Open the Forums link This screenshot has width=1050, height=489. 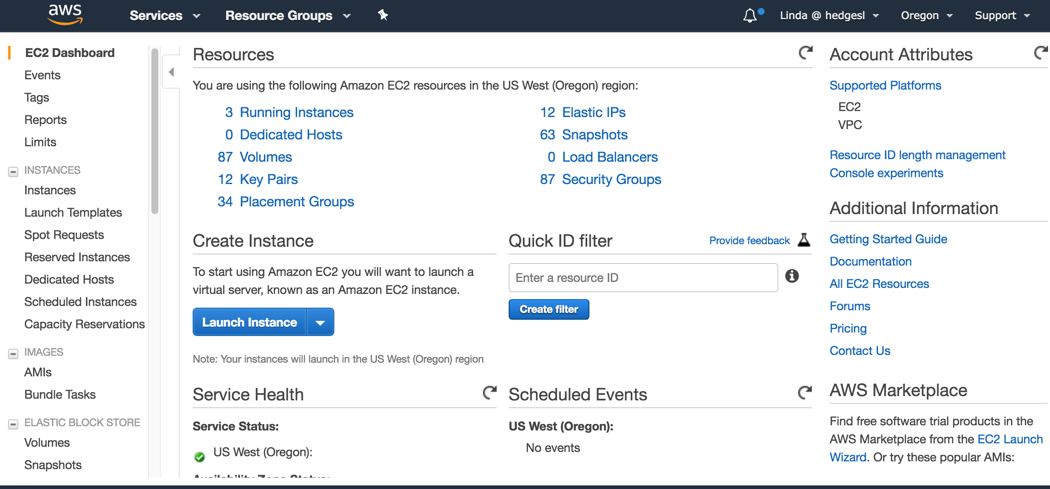pos(850,306)
